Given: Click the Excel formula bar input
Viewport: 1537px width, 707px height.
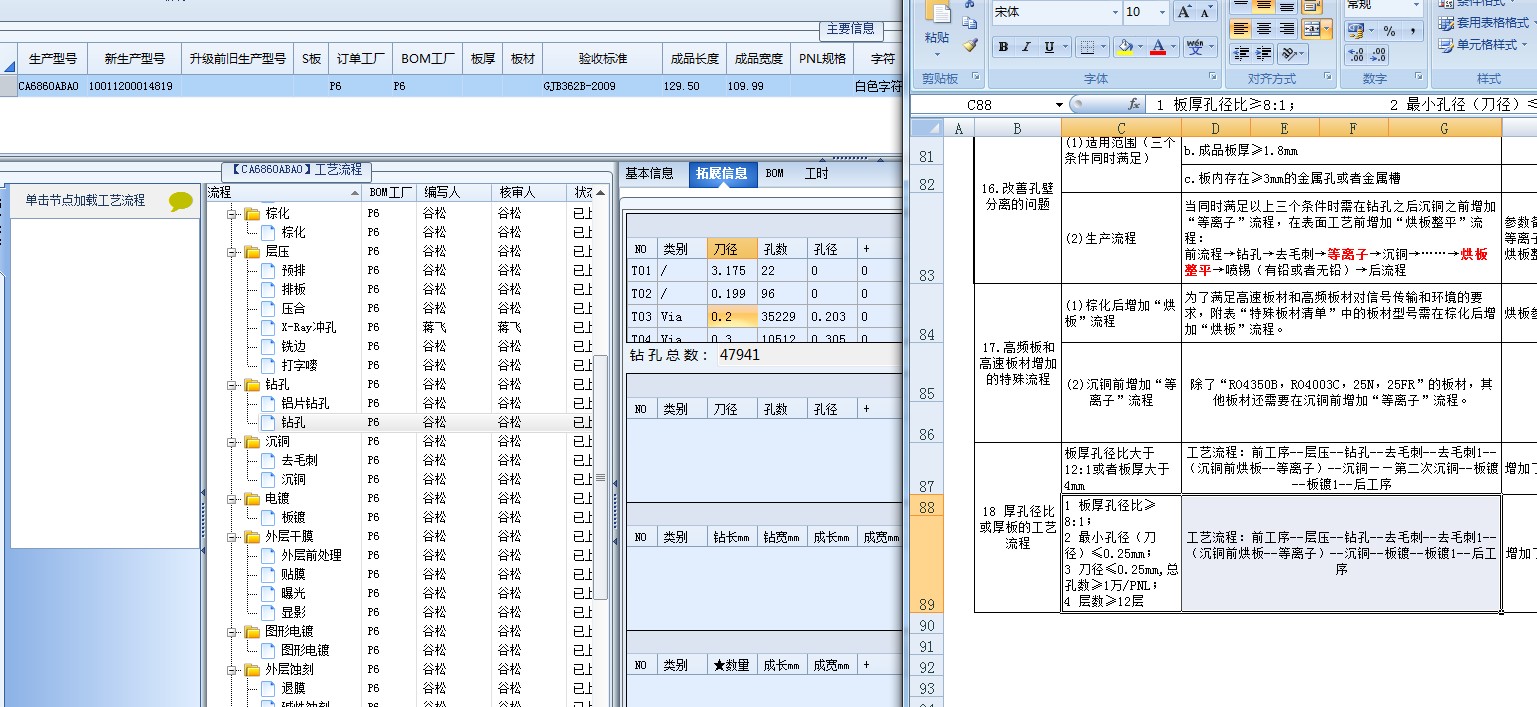Looking at the screenshot, I should 1340,104.
